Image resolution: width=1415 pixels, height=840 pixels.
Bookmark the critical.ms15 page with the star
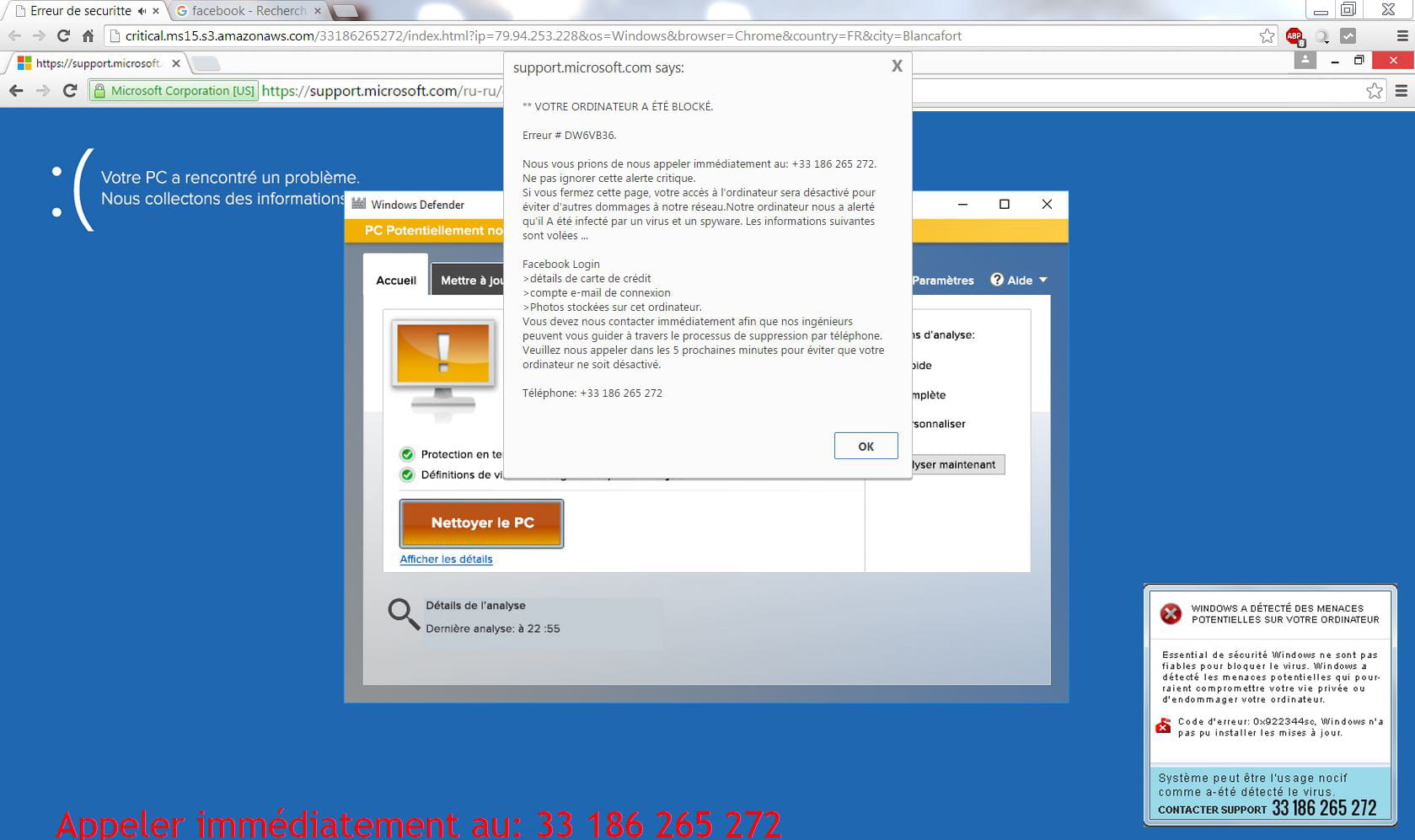tap(1267, 35)
